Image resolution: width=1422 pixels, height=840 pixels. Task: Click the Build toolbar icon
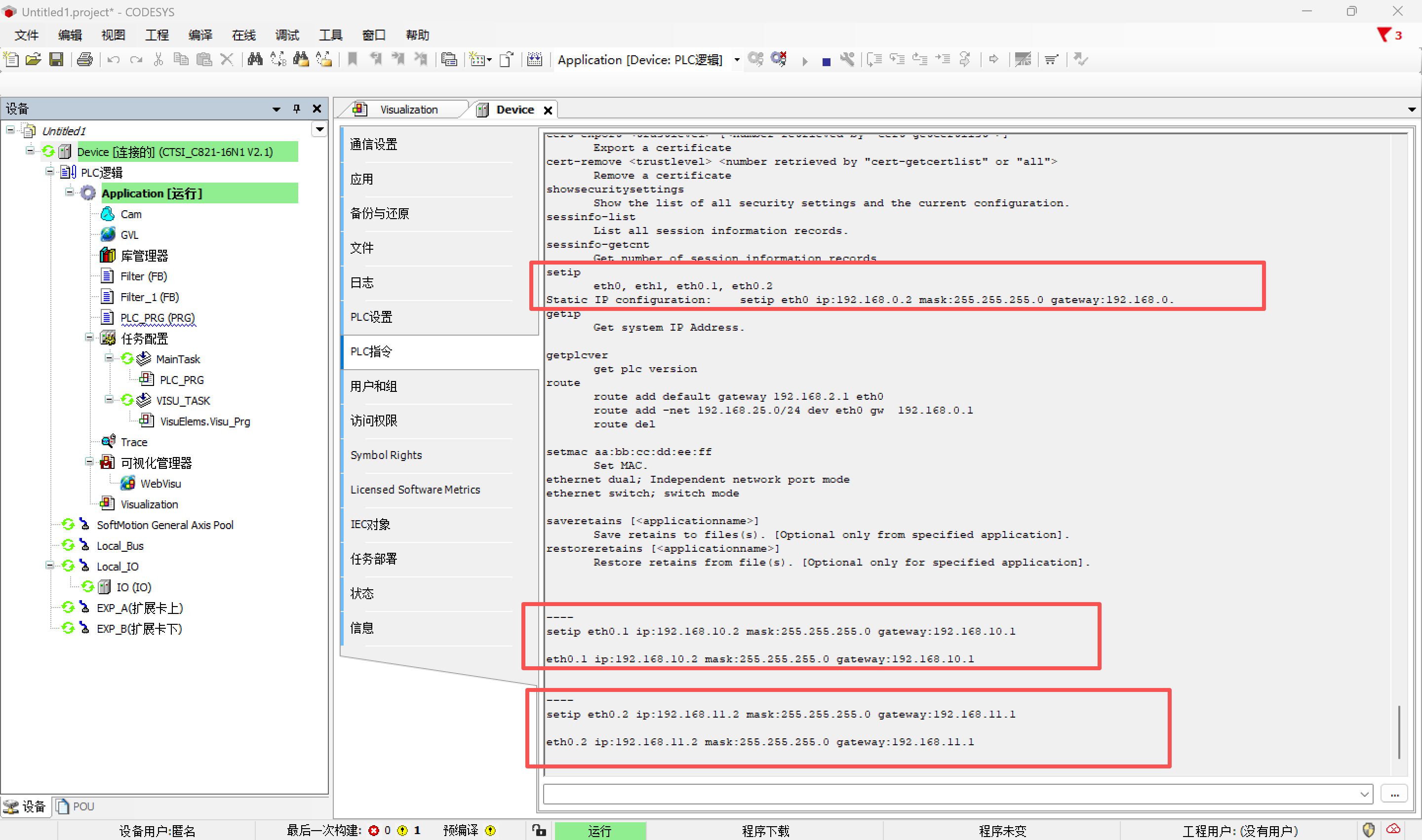pos(535,59)
